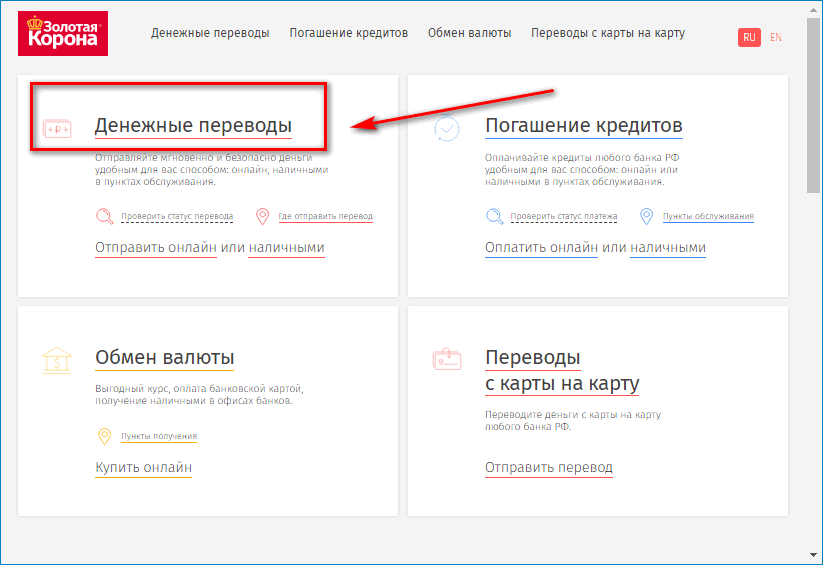Open Обмен валюты in top navigation

click(x=469, y=33)
